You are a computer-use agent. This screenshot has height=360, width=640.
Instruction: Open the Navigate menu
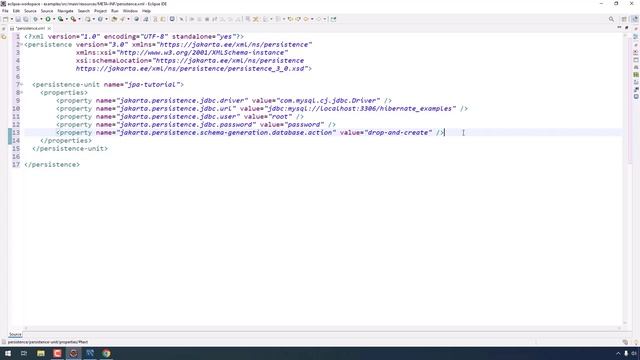pyautogui.click(x=65, y=11)
